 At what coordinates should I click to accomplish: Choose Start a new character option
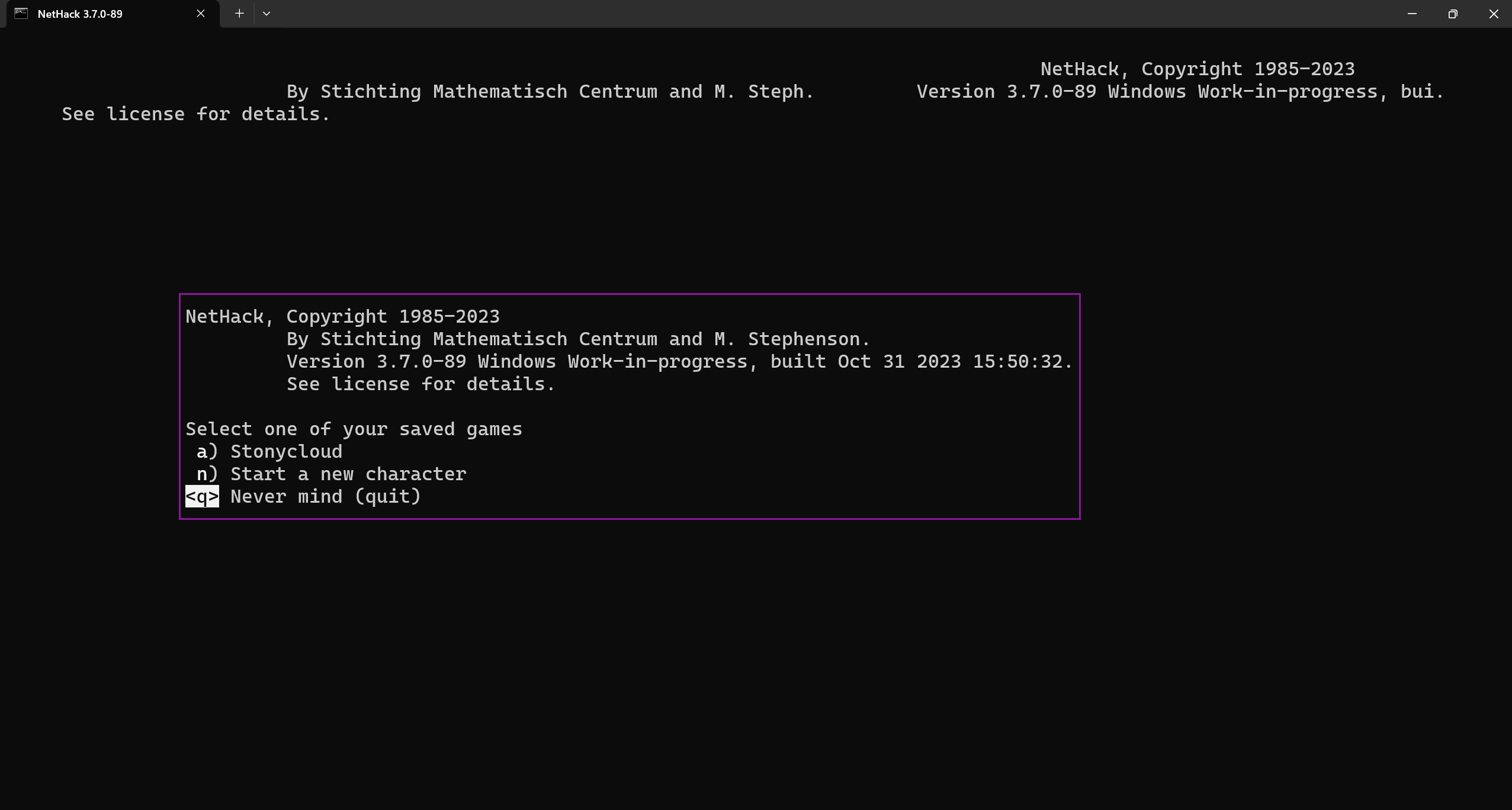(x=332, y=474)
